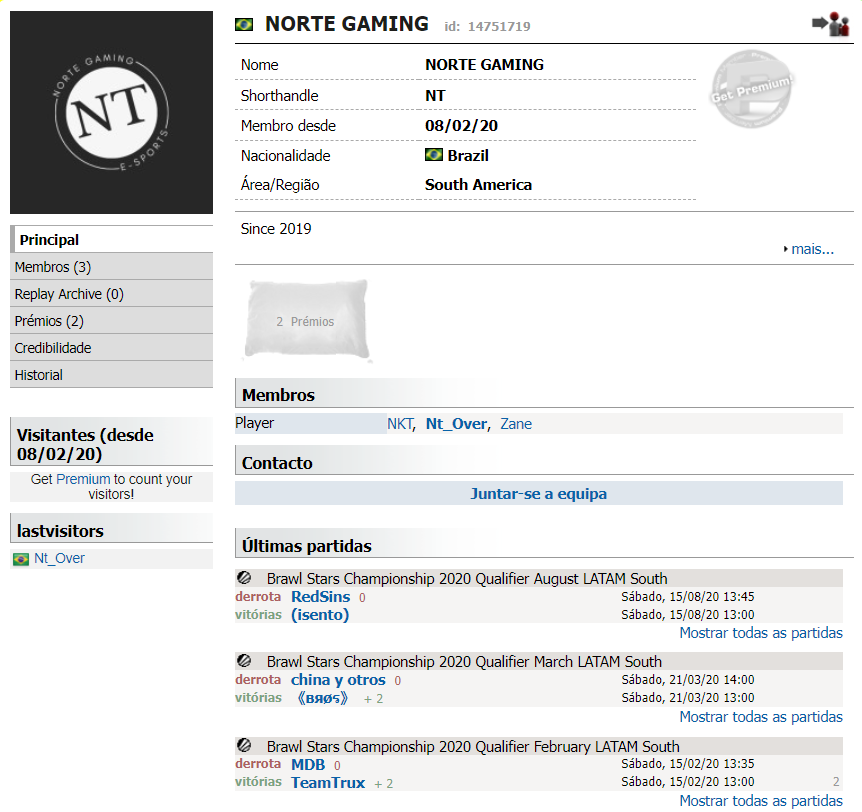Click match time Sábado, 21/03/20 14:00

click(688, 680)
